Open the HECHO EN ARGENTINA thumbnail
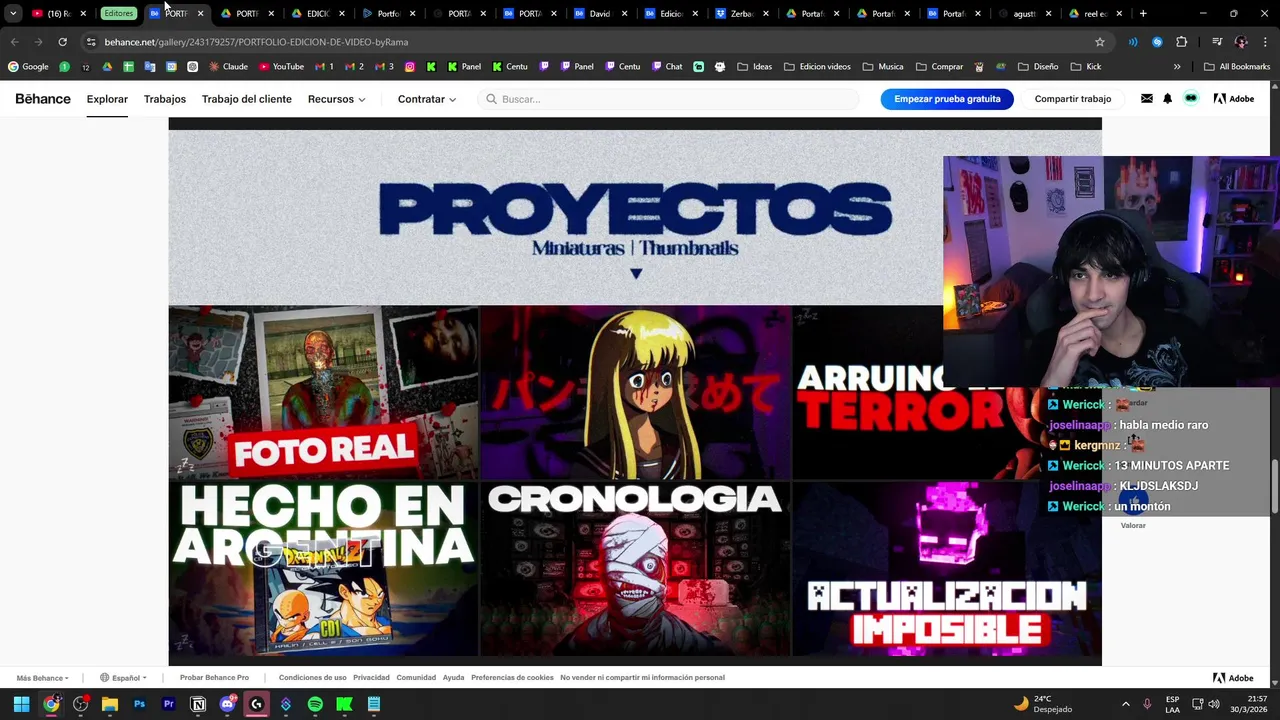The image size is (1280, 720). [x=323, y=569]
